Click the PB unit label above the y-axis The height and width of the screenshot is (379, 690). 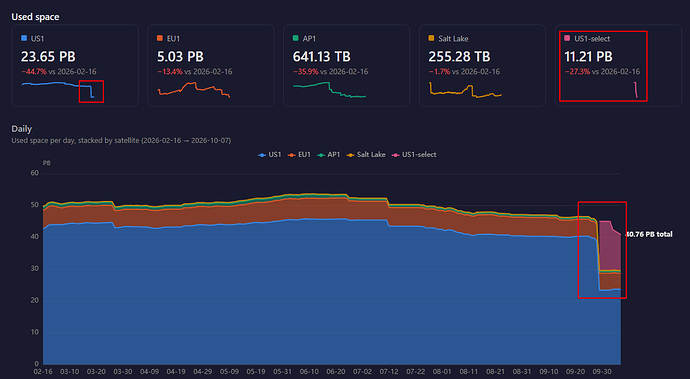pyautogui.click(x=47, y=163)
